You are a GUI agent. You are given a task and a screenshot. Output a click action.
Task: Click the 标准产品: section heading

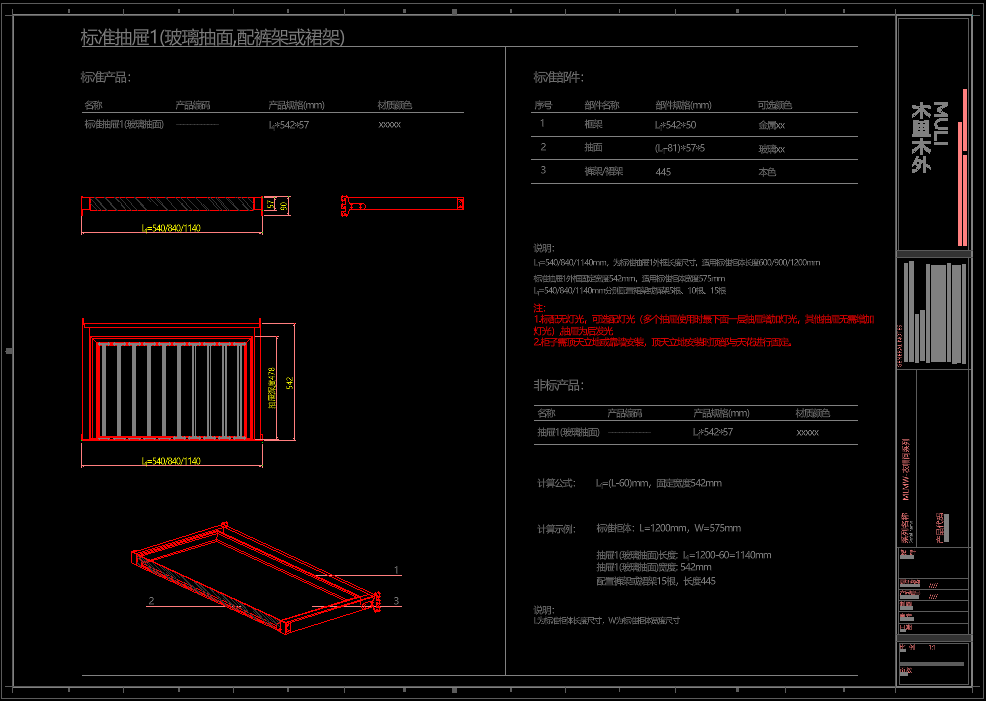tap(105, 77)
